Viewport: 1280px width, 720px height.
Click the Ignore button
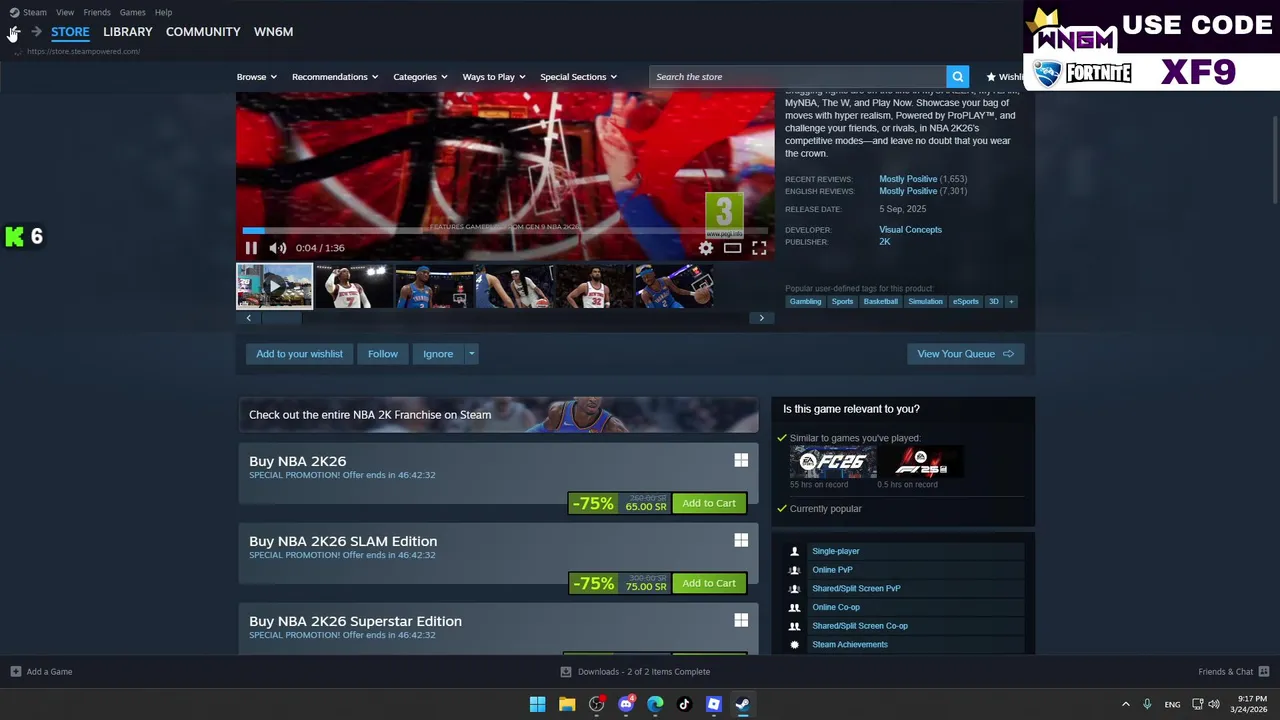coord(438,354)
